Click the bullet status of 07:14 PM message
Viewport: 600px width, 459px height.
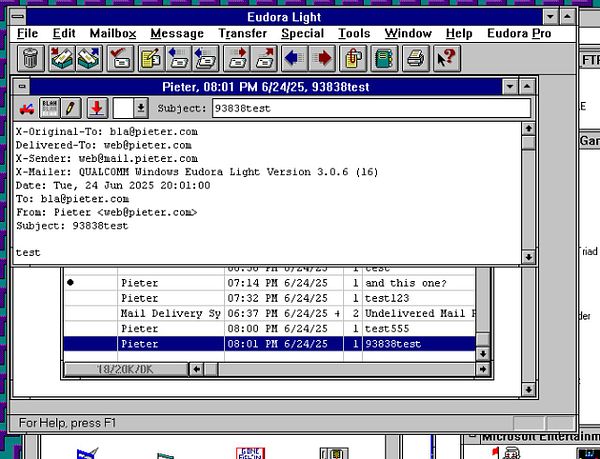[x=70, y=283]
